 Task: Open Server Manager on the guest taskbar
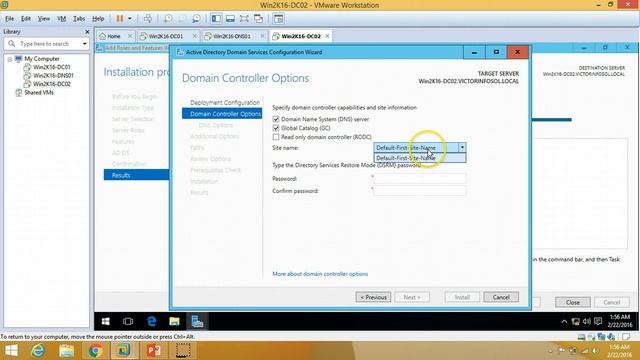198,322
